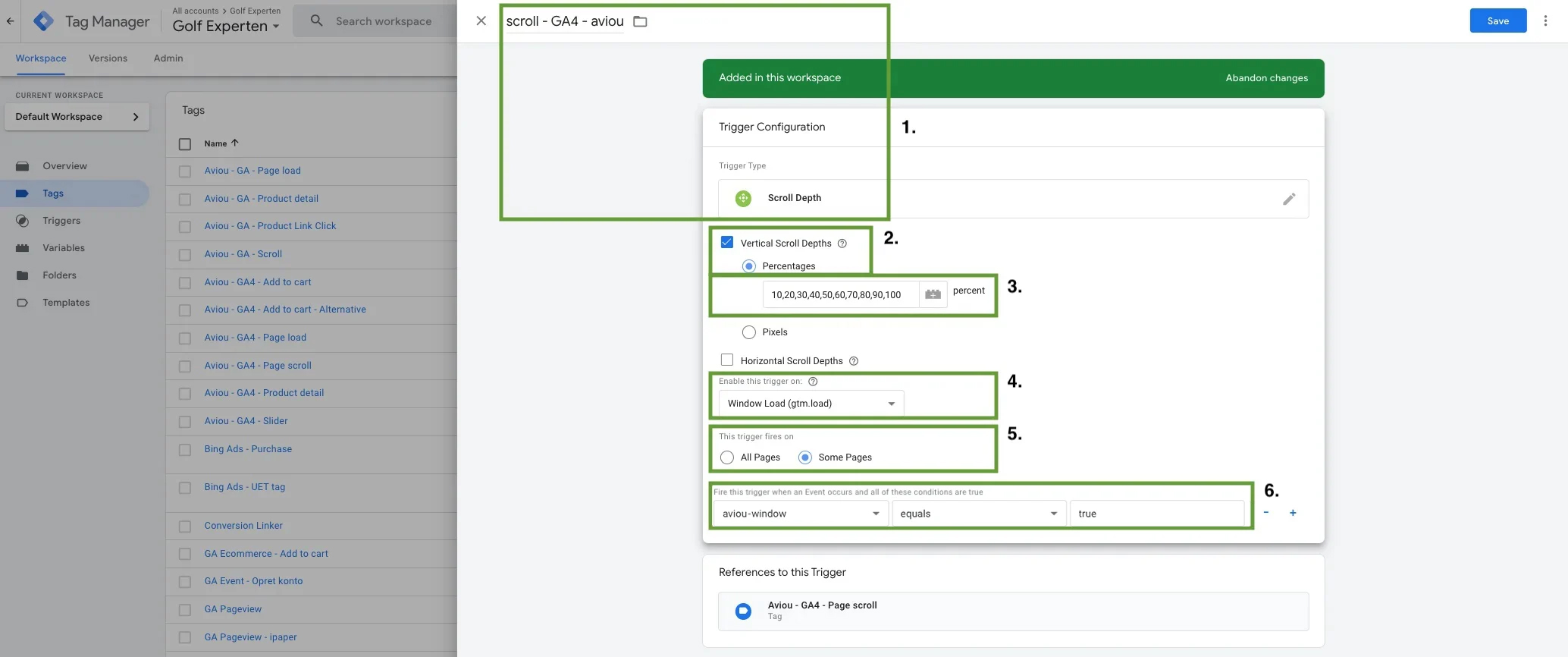Open Variables in sidebar
The image size is (1568, 657).
tap(64, 248)
